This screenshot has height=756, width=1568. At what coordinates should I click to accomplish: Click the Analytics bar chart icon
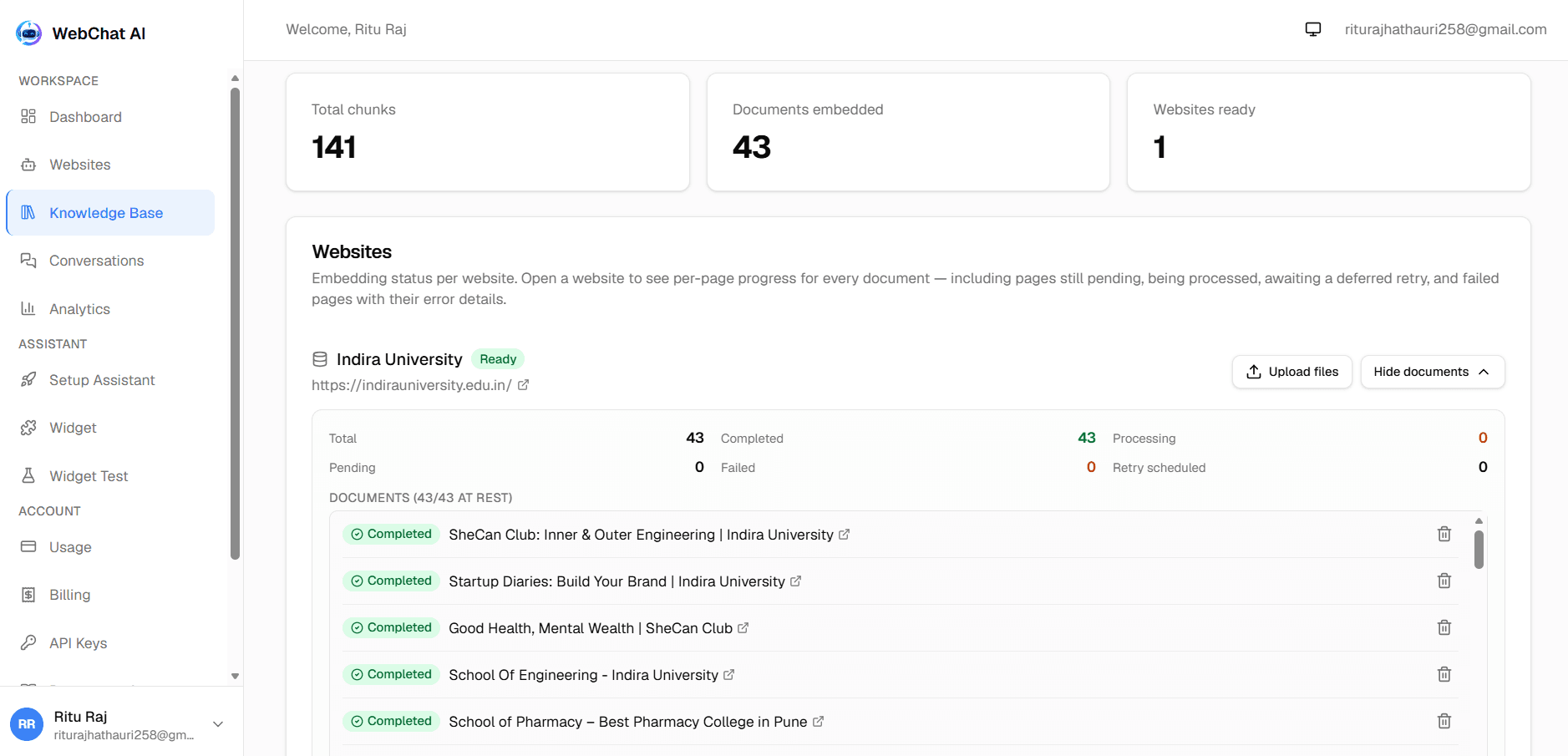[x=28, y=308]
